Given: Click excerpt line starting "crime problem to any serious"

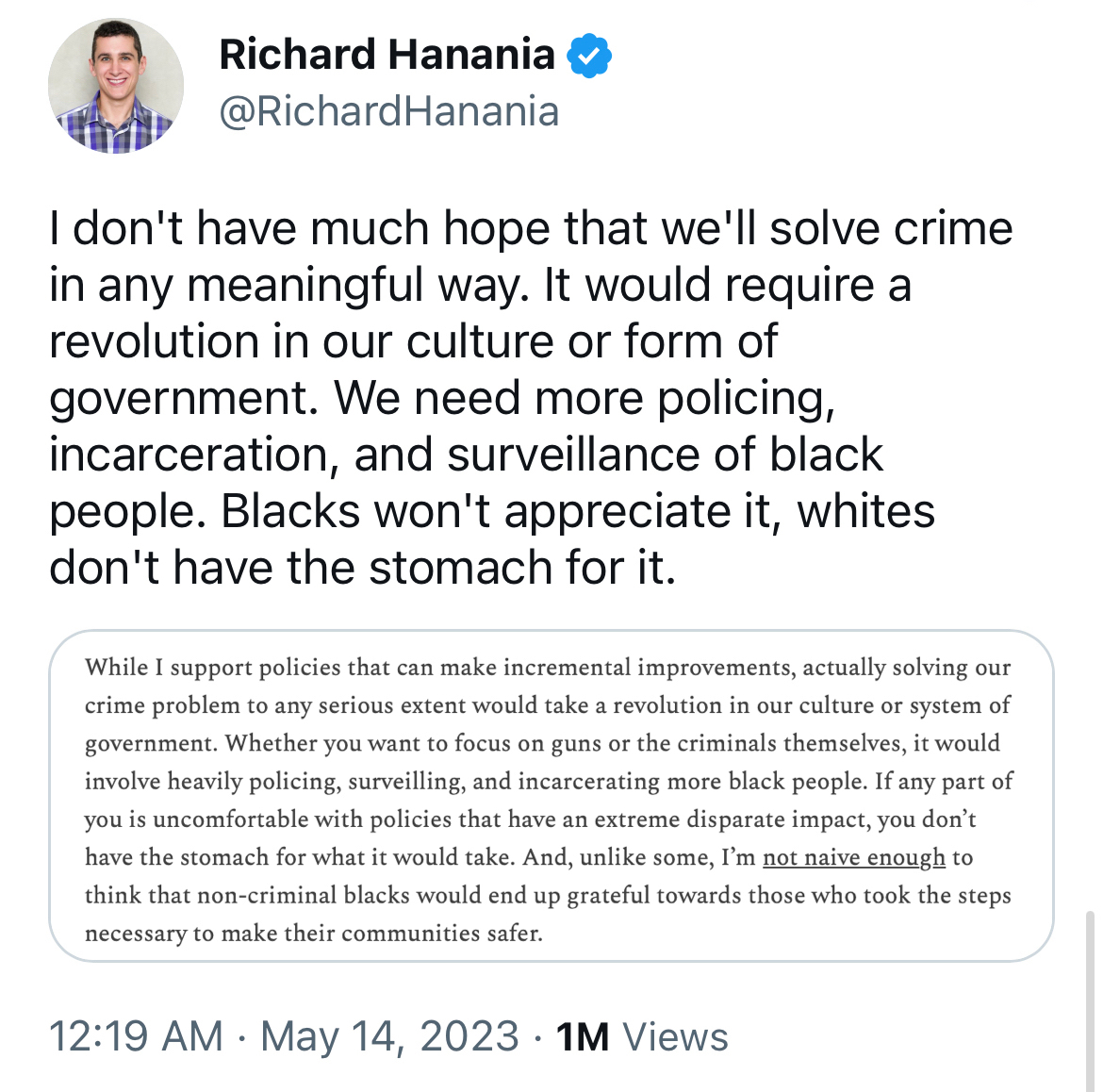Looking at the screenshot, I should click(x=547, y=705).
